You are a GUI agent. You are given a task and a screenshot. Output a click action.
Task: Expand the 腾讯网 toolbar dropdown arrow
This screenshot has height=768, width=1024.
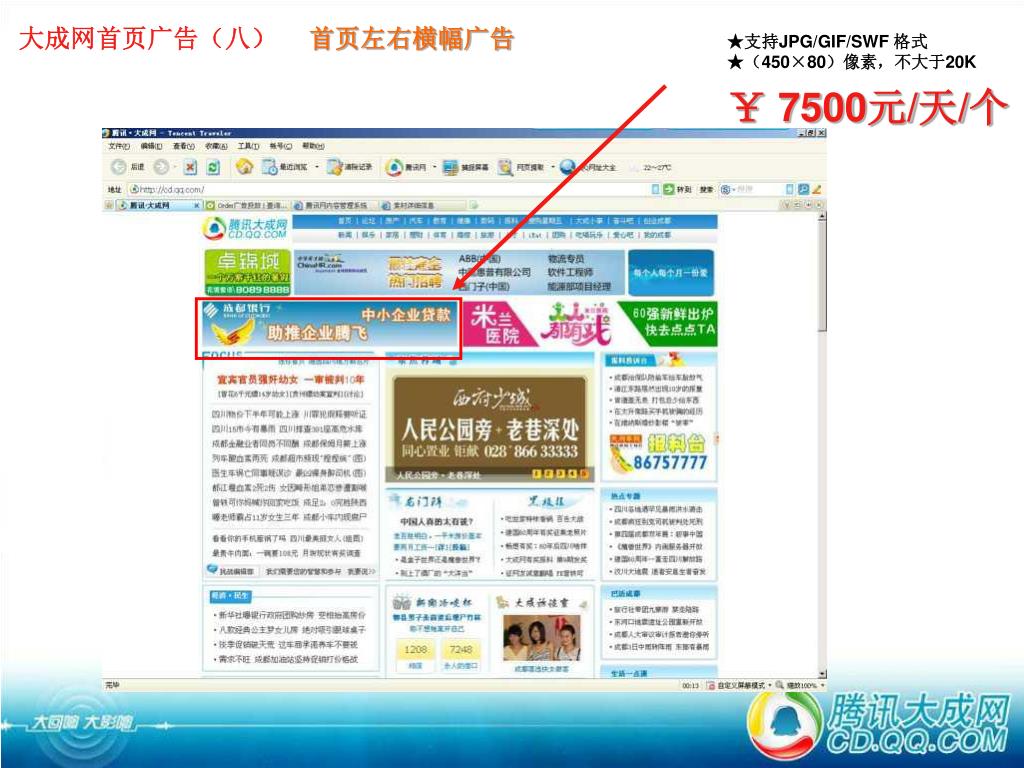tap(434, 167)
